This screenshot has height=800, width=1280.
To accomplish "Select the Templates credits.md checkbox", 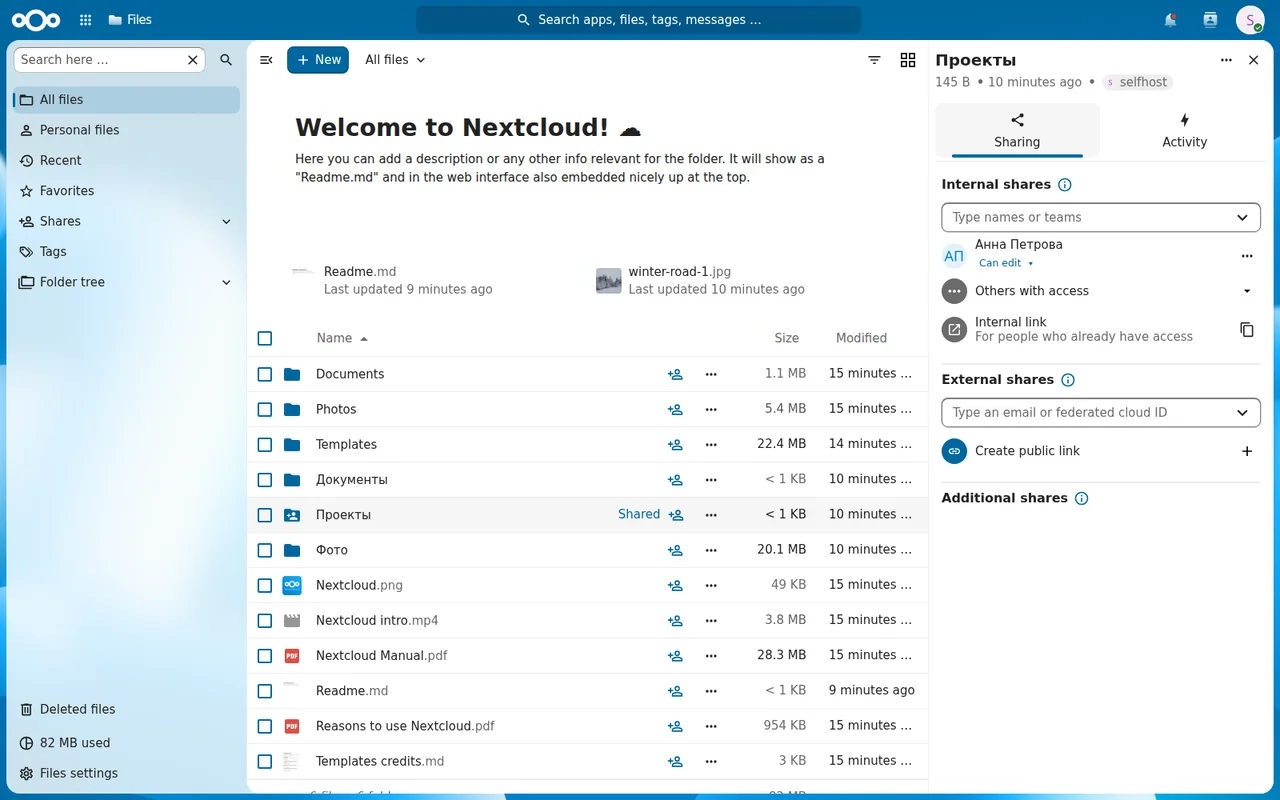I will click(265, 761).
